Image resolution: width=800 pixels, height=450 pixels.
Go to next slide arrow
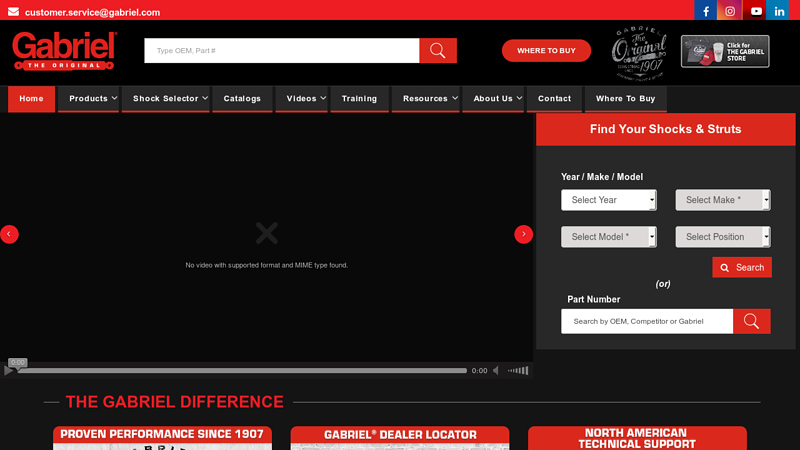[x=523, y=234]
